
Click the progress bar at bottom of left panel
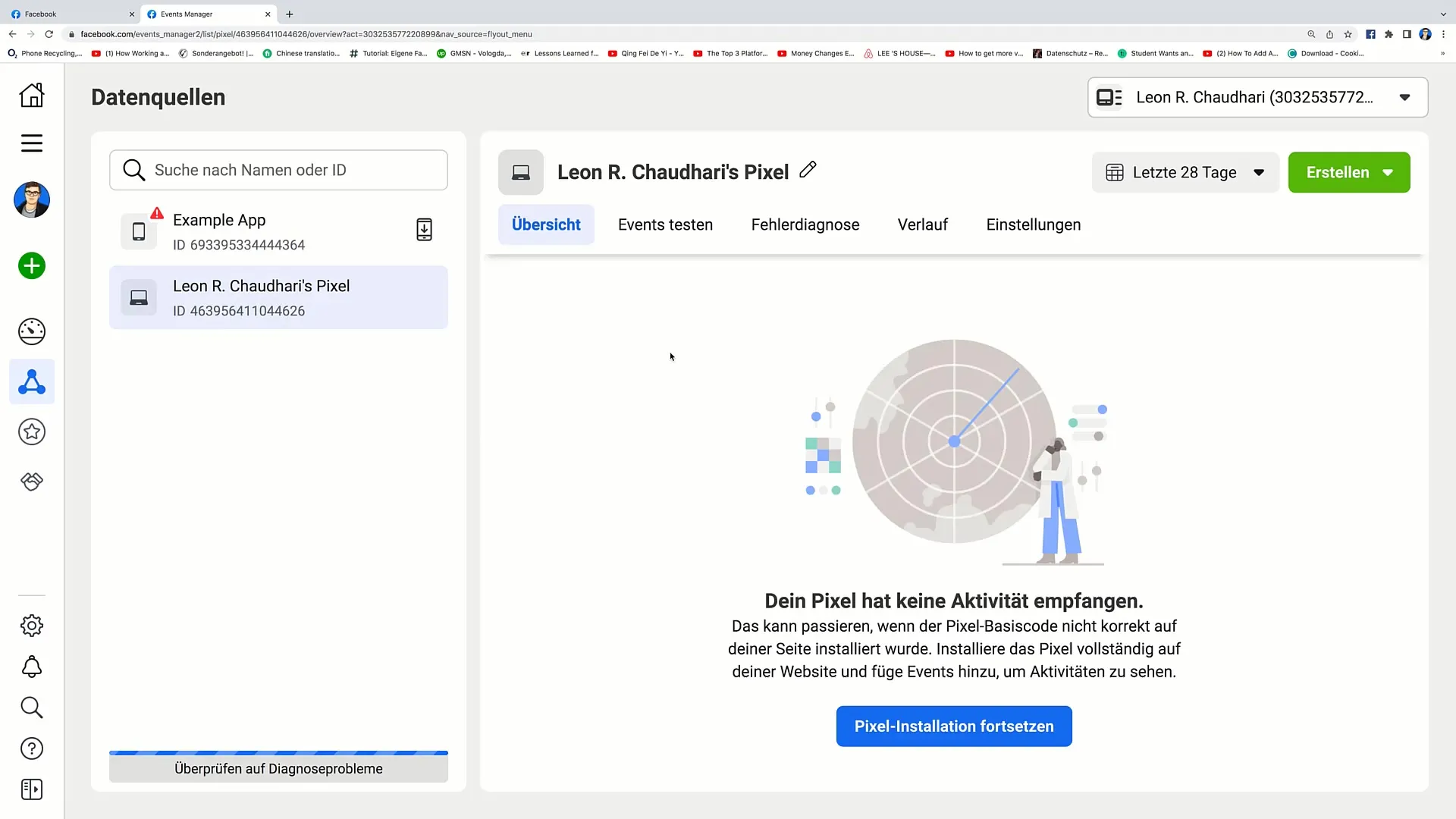pyautogui.click(x=278, y=753)
